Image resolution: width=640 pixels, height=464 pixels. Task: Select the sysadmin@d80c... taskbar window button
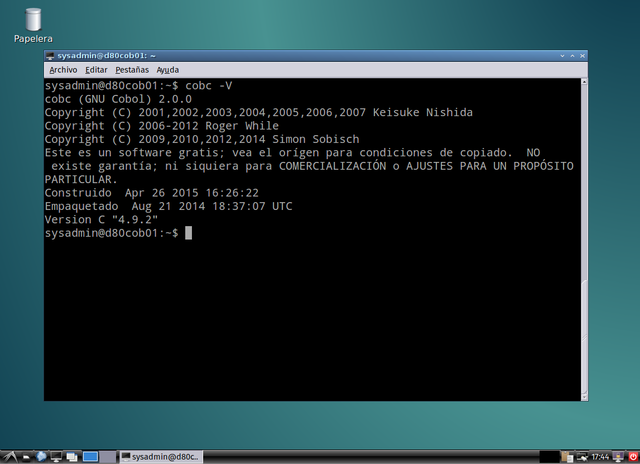click(161, 457)
